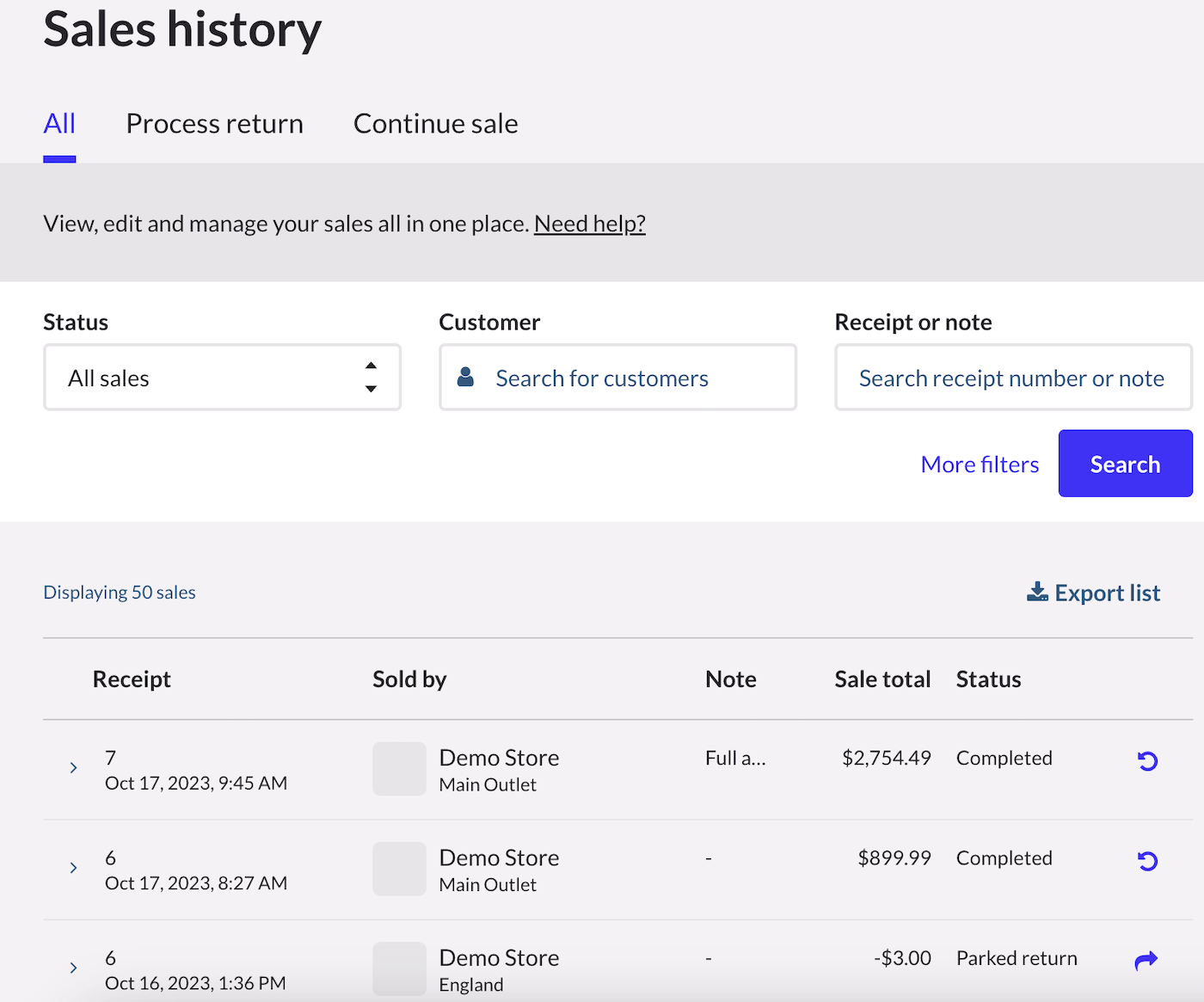
Task: Click Demo Store avatar on England outlet row
Action: [x=399, y=968]
